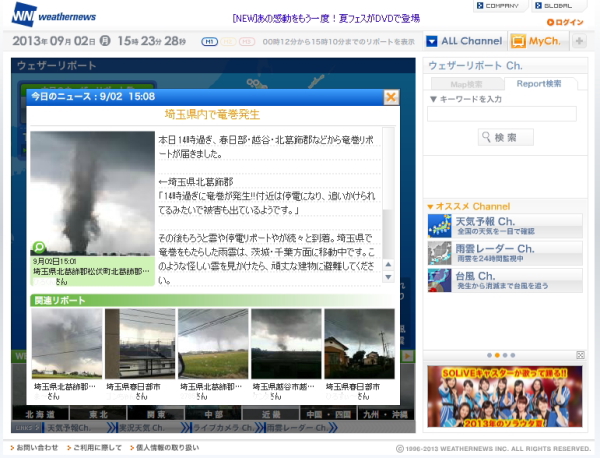Toggle the H1 time range pill
The image size is (600, 458).
pyautogui.click(x=210, y=42)
